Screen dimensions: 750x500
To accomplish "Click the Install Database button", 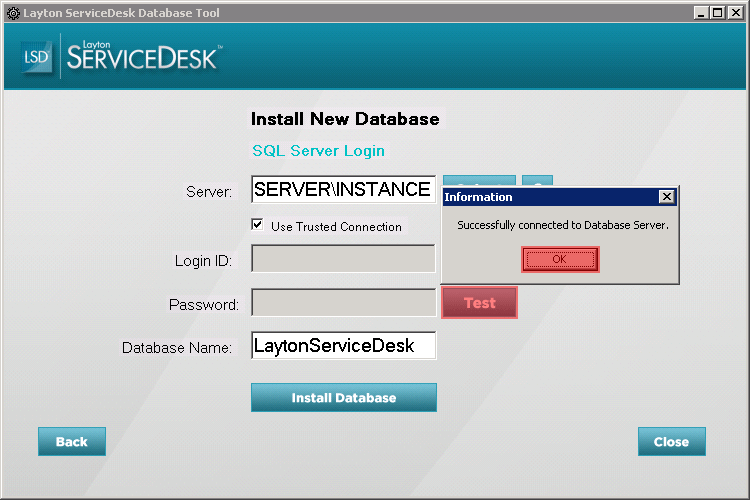I will click(343, 397).
